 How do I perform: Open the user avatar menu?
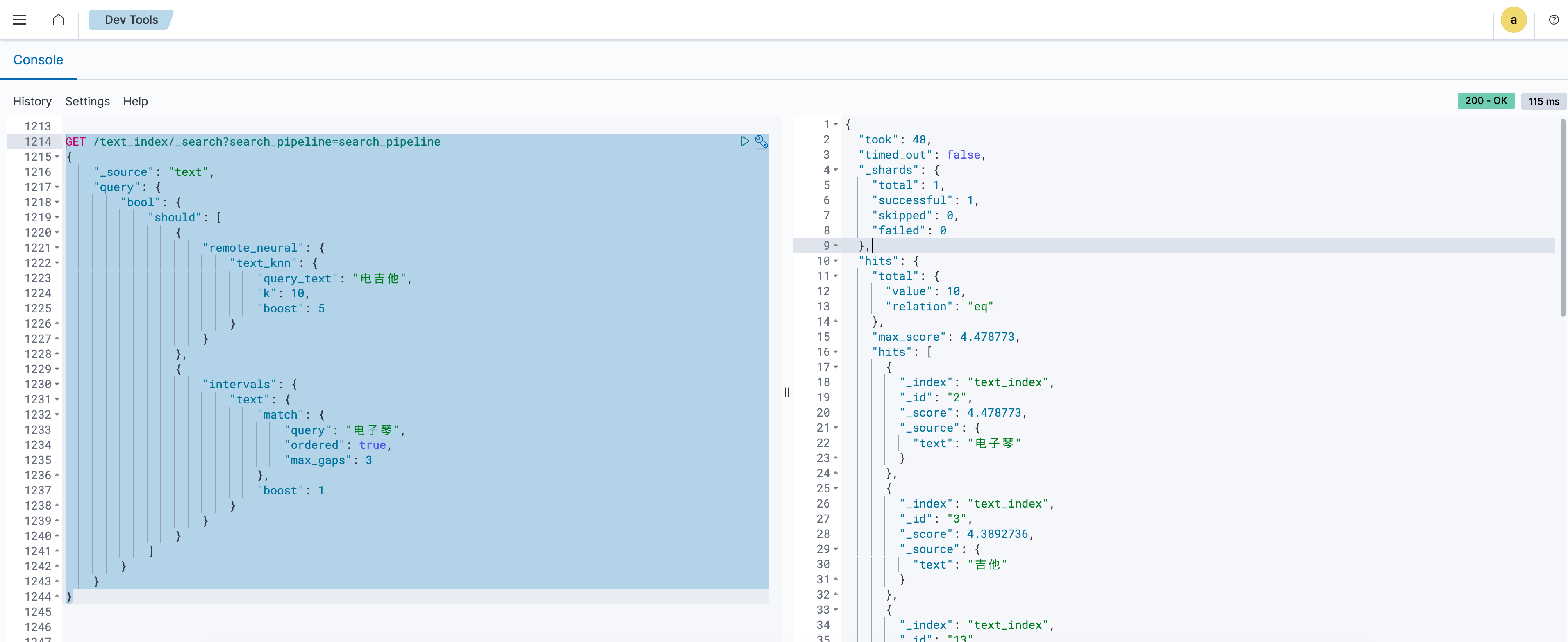coord(1513,20)
